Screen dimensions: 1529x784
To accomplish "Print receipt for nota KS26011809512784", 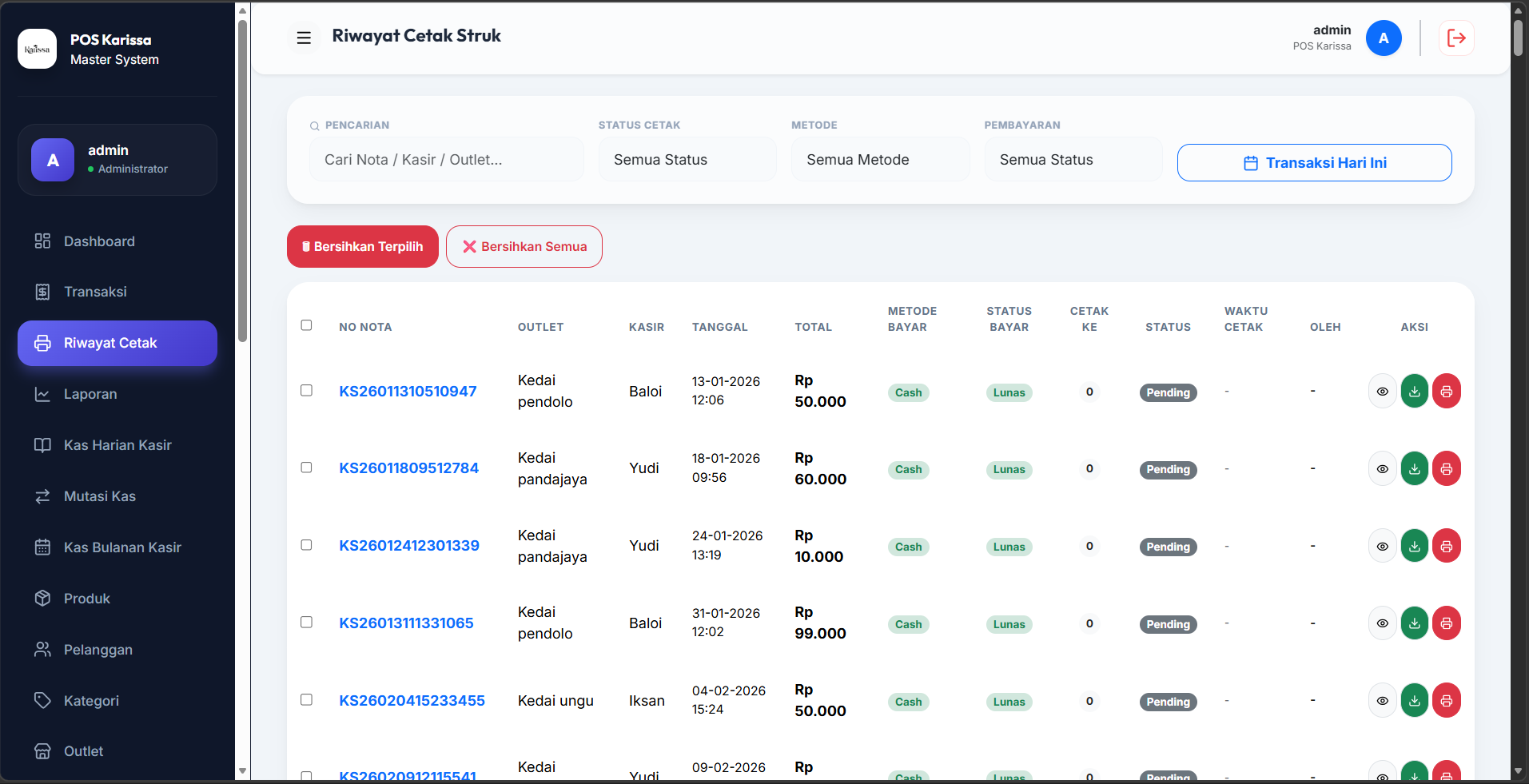I will (x=1446, y=469).
